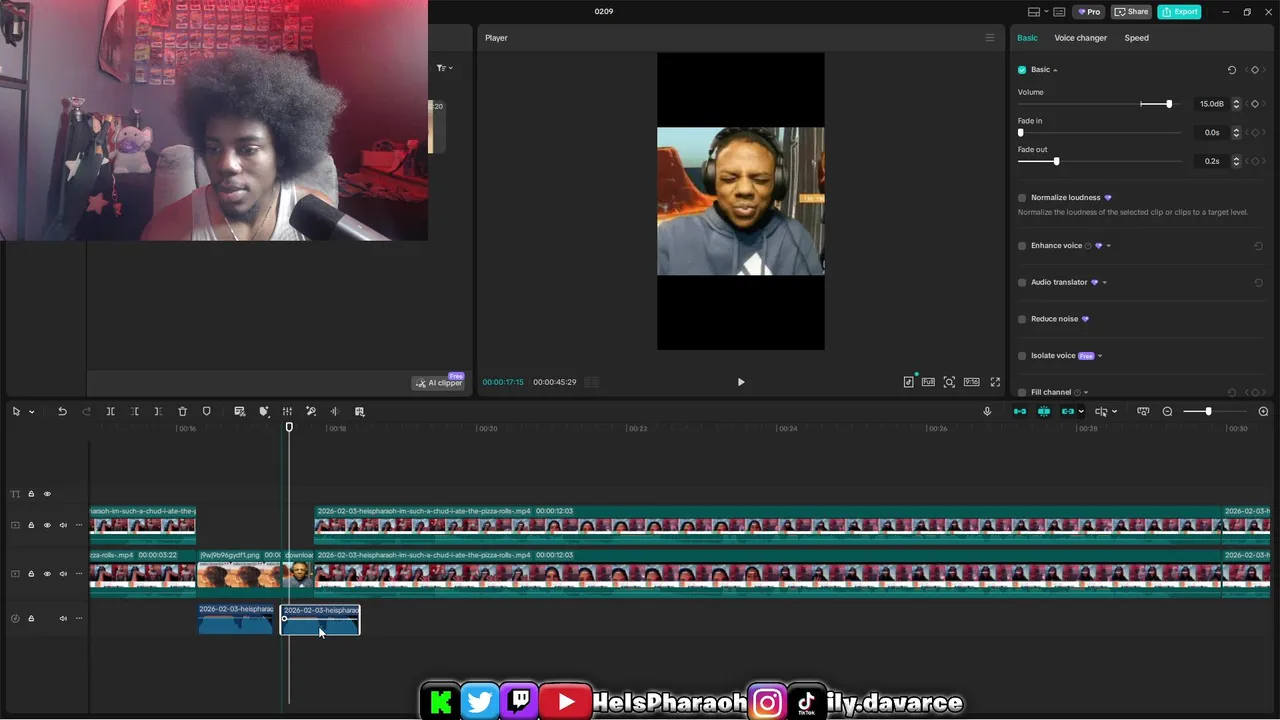Enable Reduce noise checkbox
This screenshot has width=1280, height=720.
pyautogui.click(x=1022, y=319)
